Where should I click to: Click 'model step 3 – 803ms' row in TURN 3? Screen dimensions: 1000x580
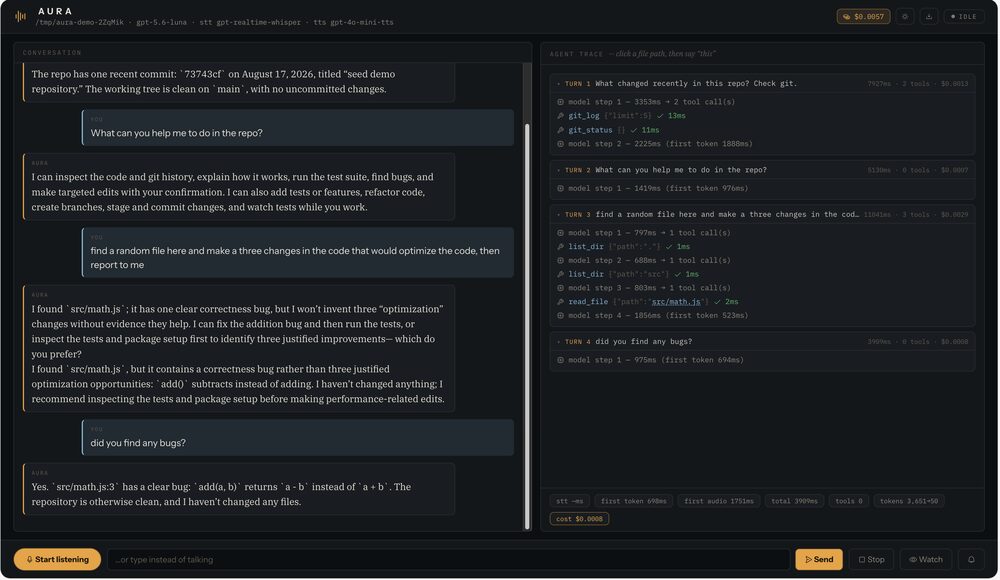tap(762, 288)
